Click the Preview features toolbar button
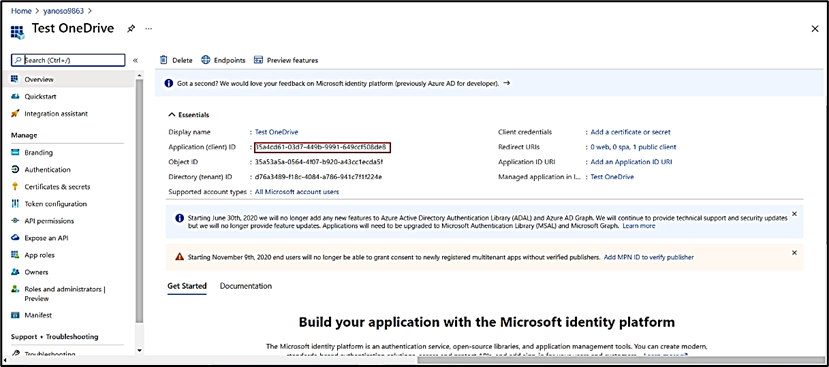This screenshot has height=367, width=829. [x=286, y=60]
